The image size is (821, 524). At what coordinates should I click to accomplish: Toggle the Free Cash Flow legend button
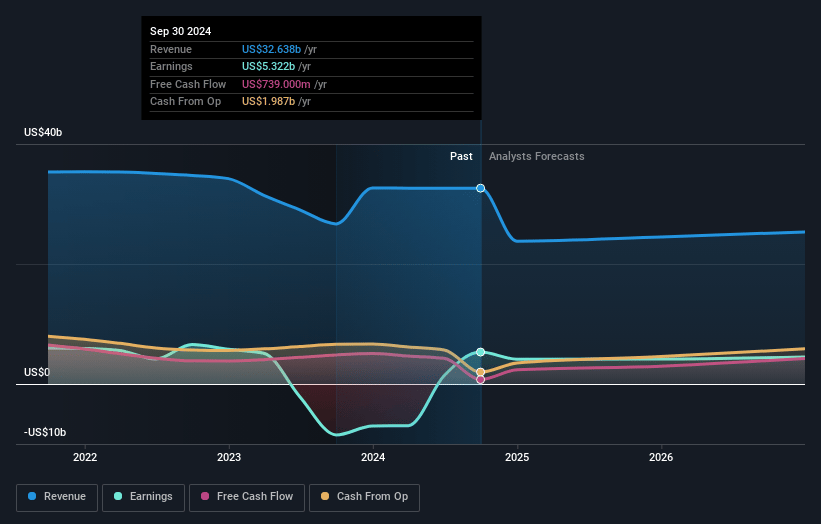coord(247,497)
